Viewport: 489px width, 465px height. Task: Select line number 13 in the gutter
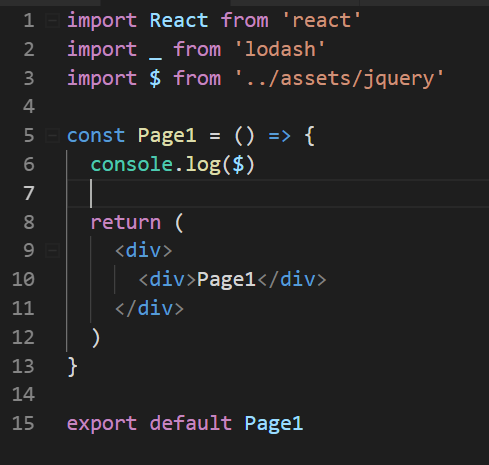[x=23, y=366]
